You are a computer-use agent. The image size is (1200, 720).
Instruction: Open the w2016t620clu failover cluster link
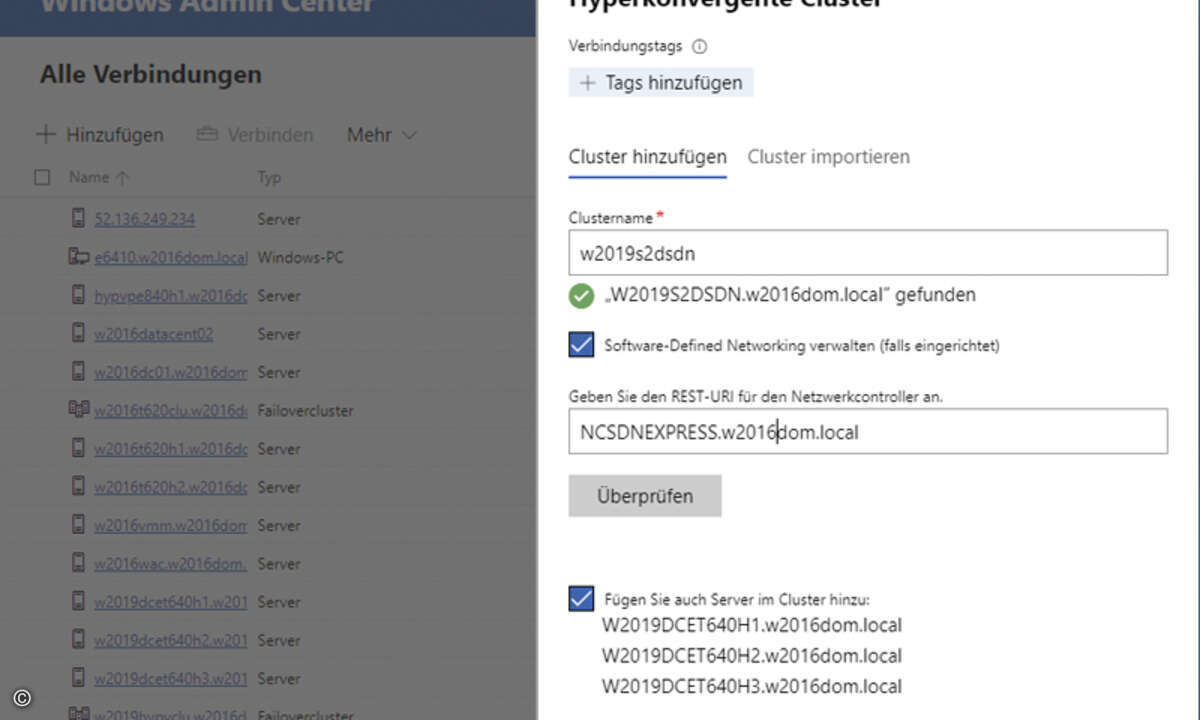(171, 410)
